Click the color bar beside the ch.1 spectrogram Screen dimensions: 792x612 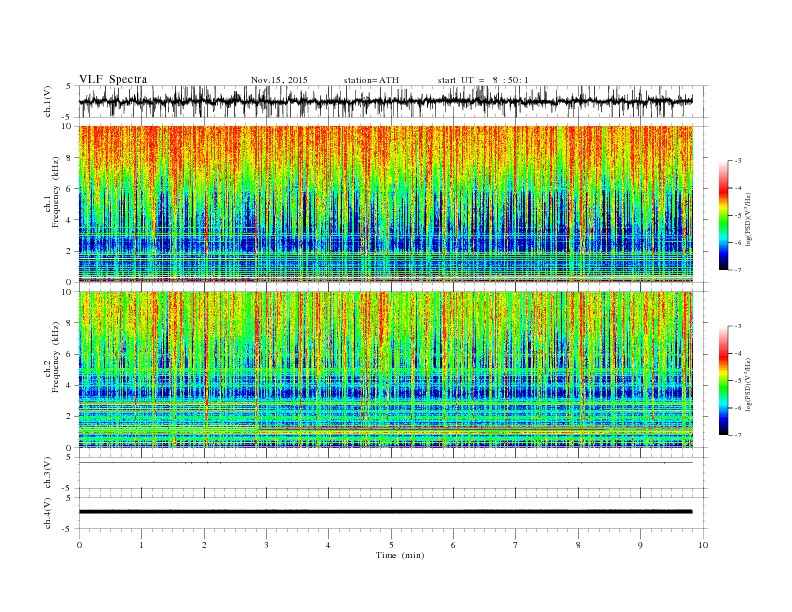pos(724,215)
